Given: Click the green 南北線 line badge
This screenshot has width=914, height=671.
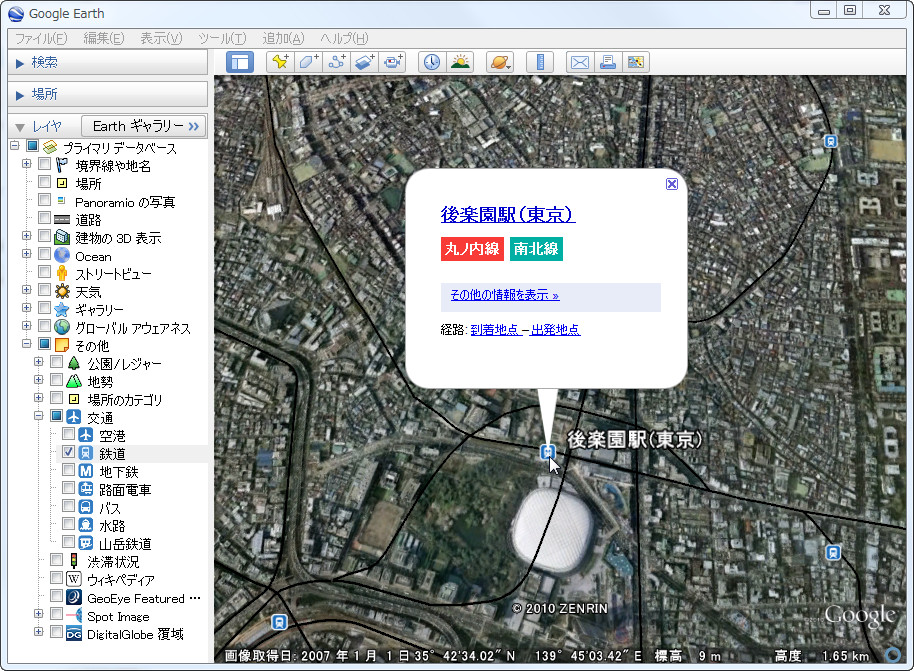Looking at the screenshot, I should (536, 249).
